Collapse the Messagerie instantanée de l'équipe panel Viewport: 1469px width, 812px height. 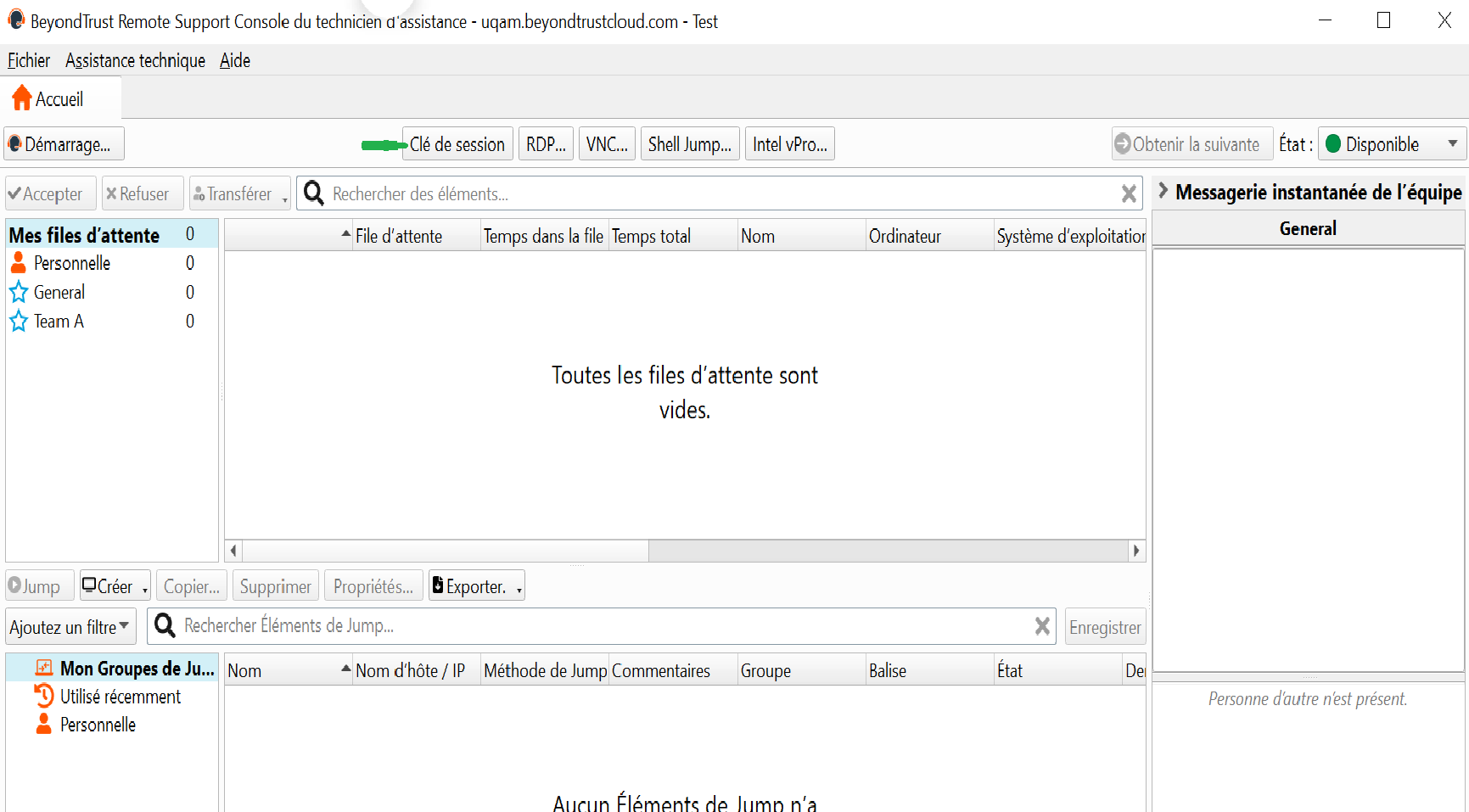(x=1163, y=192)
